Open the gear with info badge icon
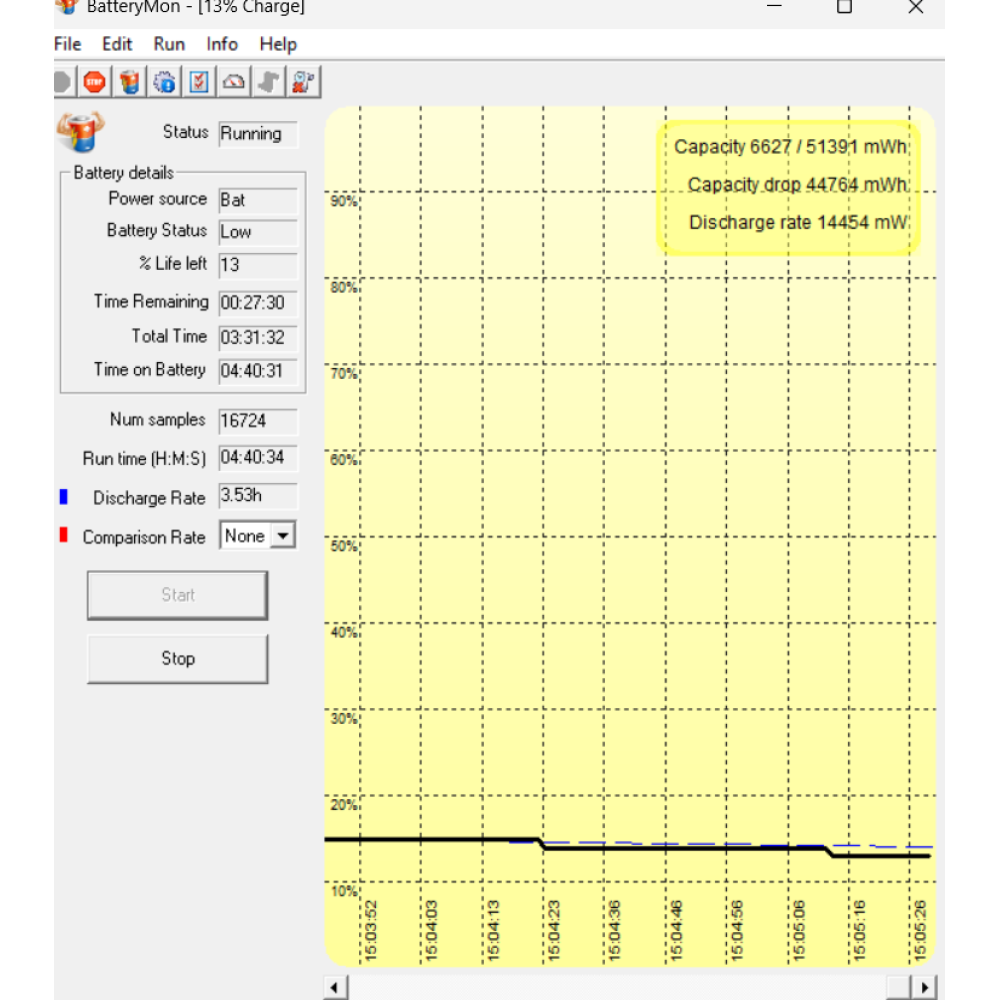Image resolution: width=1000 pixels, height=1000 pixels. pyautogui.click(x=165, y=82)
